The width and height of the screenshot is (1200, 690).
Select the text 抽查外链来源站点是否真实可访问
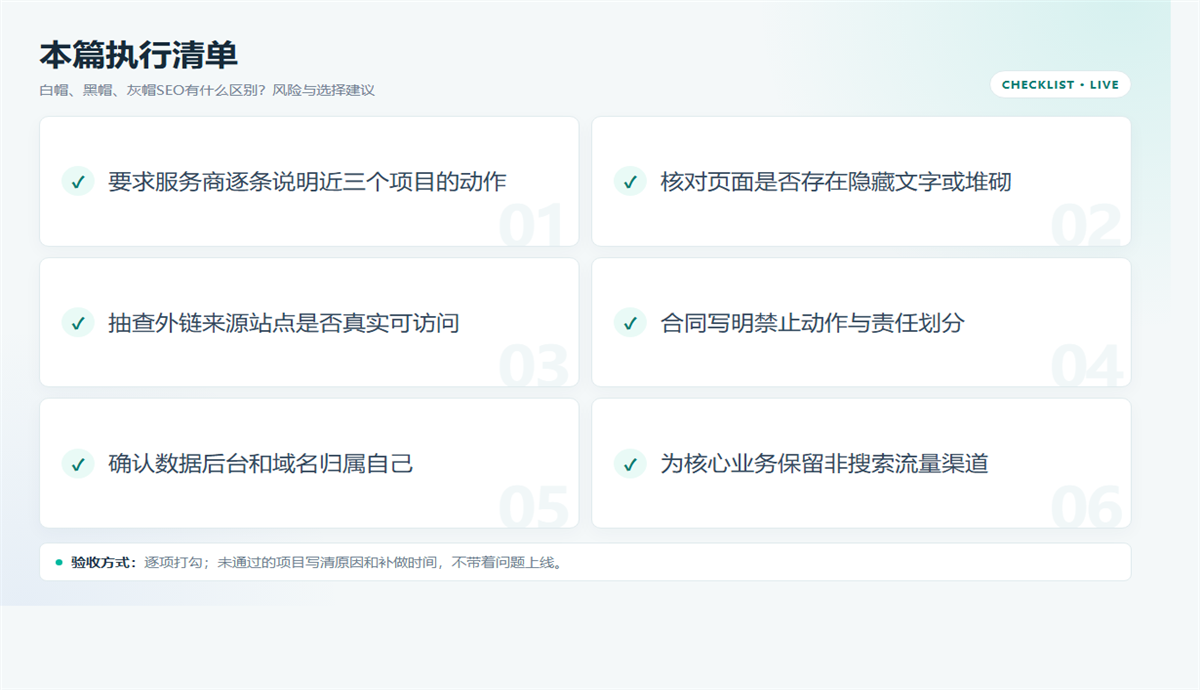pos(284,322)
